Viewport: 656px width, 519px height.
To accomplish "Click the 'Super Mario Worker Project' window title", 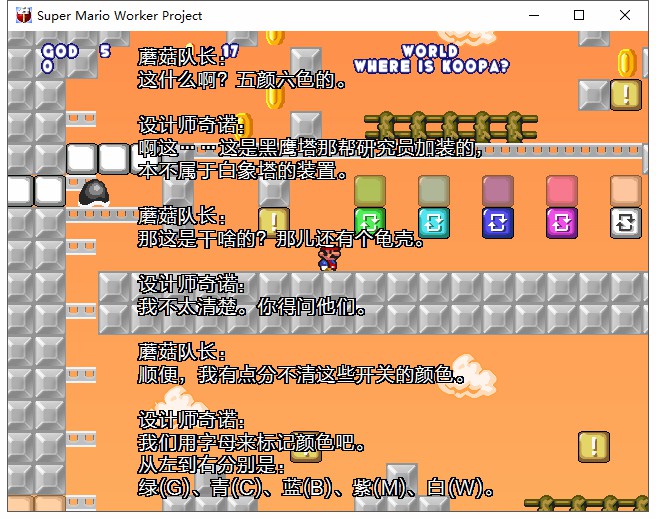I will (x=120, y=15).
